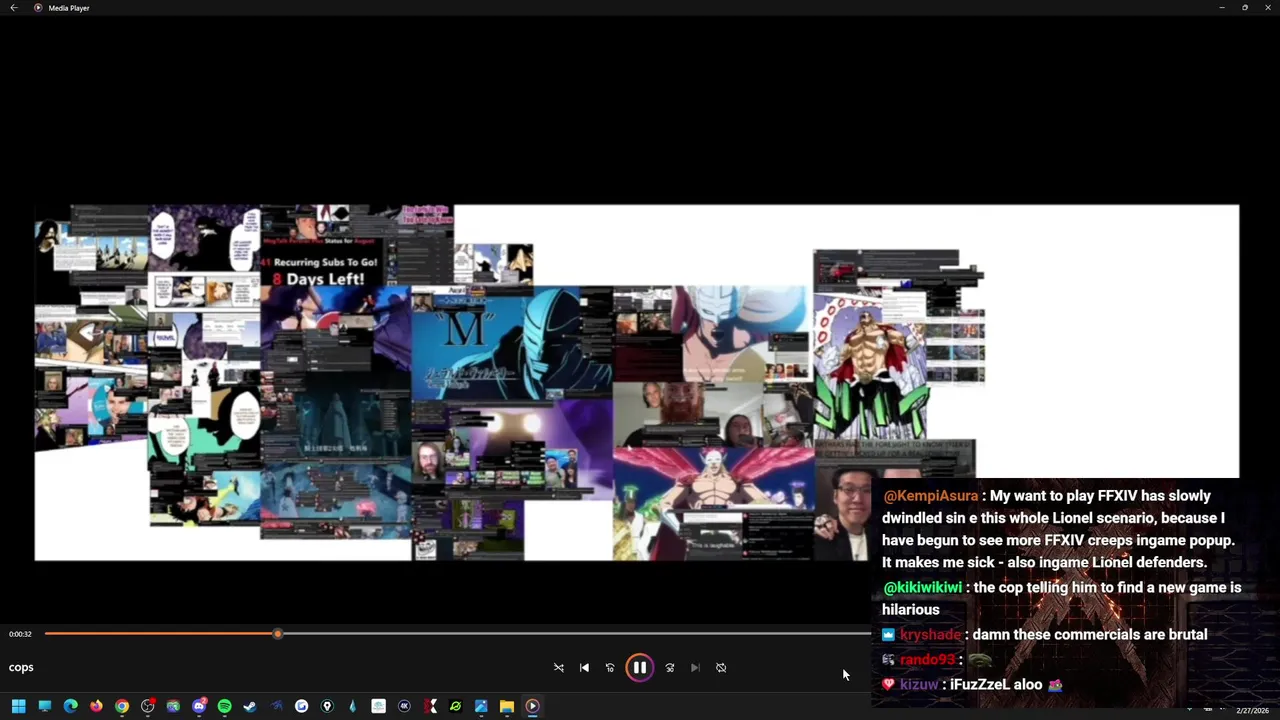Image resolution: width=1280 pixels, height=720 pixels.
Task: Click the rando93 username in chat overlay
Action: point(927,659)
